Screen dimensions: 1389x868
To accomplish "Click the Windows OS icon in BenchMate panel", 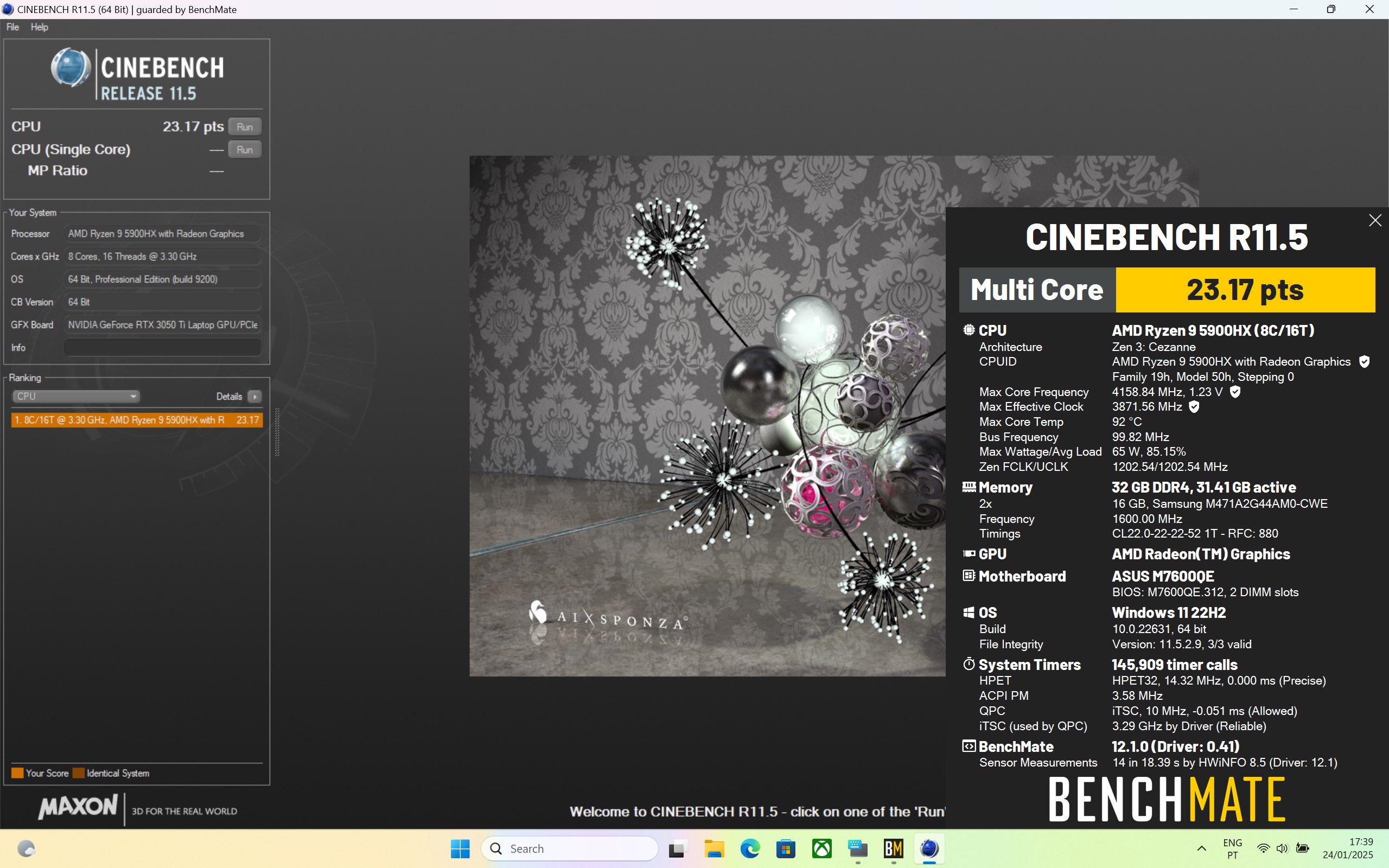I will [969, 612].
